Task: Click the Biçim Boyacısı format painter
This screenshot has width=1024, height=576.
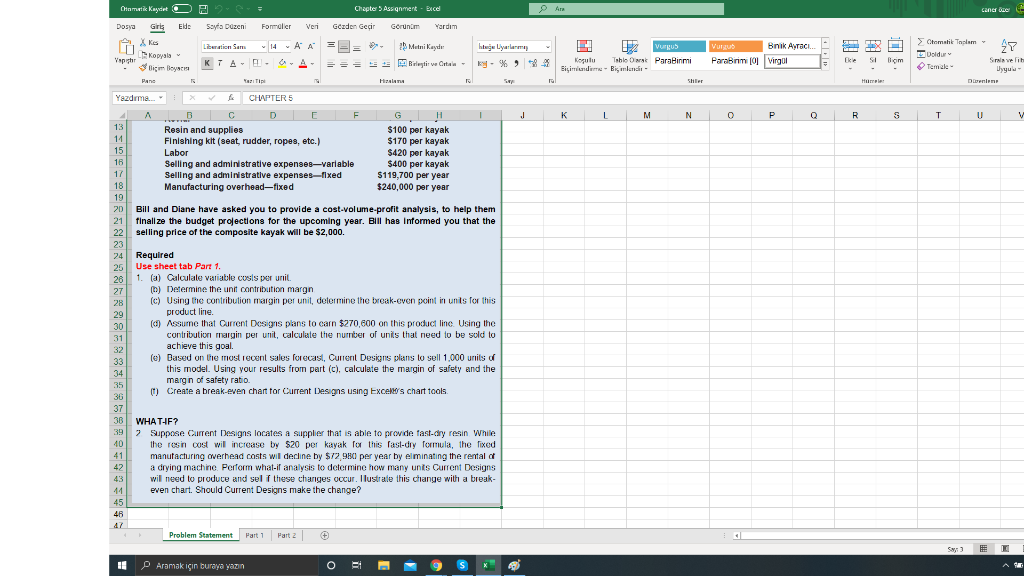Action: coord(164,68)
